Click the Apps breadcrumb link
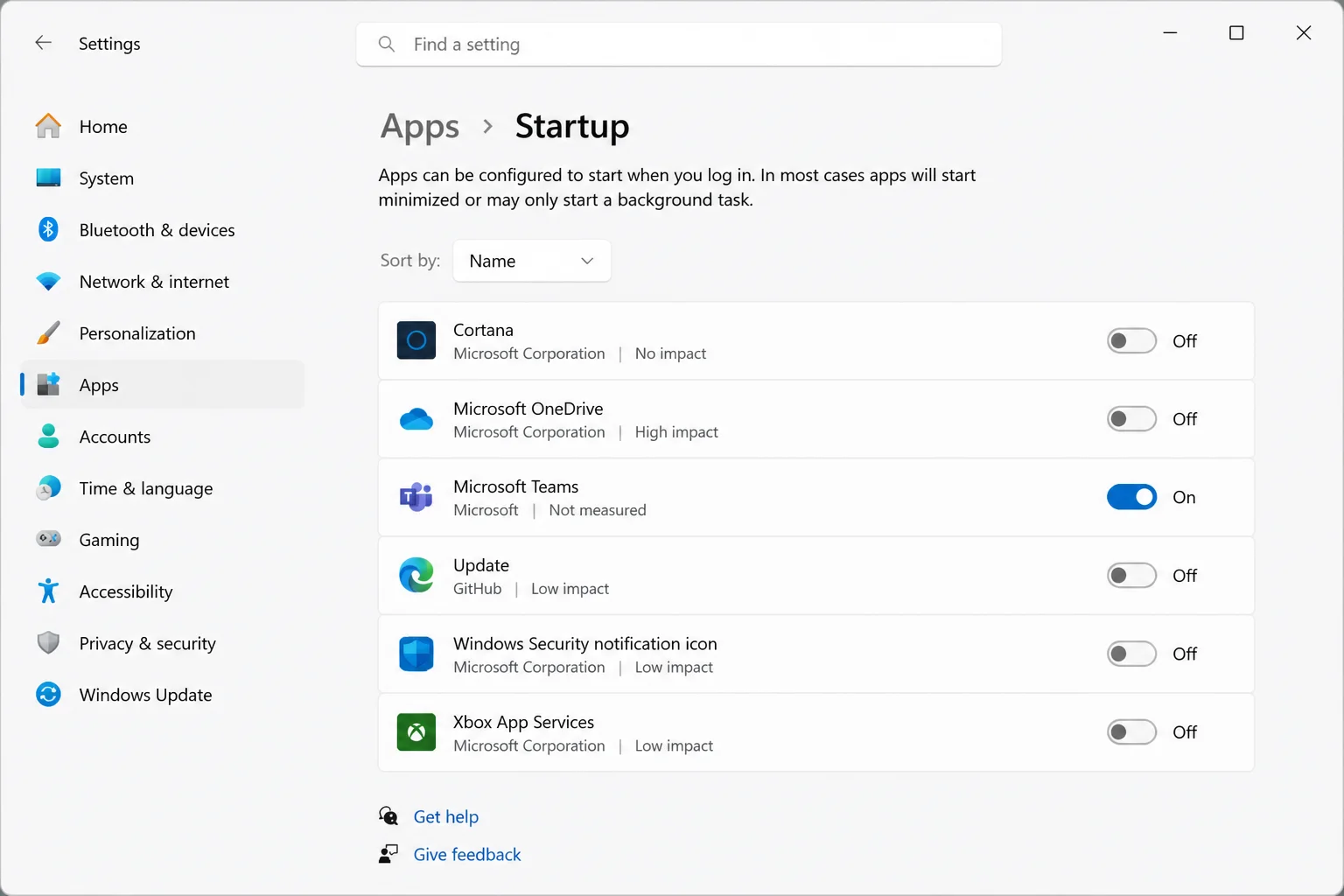 (420, 127)
